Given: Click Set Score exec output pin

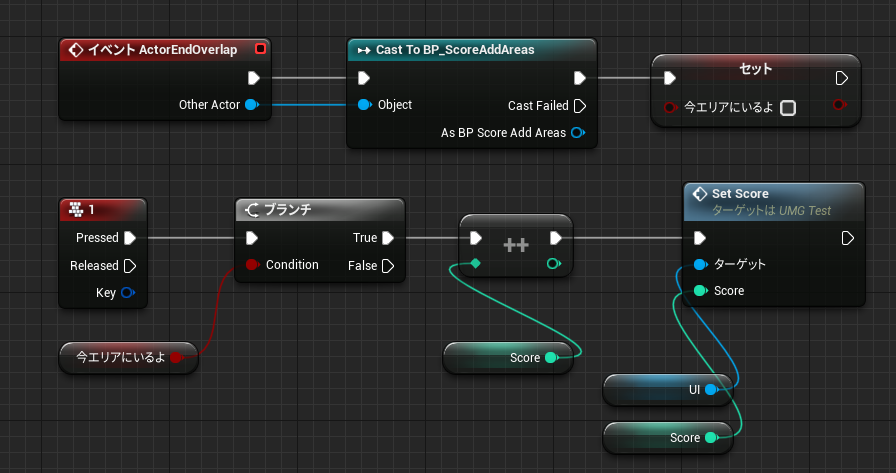Looking at the screenshot, I should [x=848, y=238].
